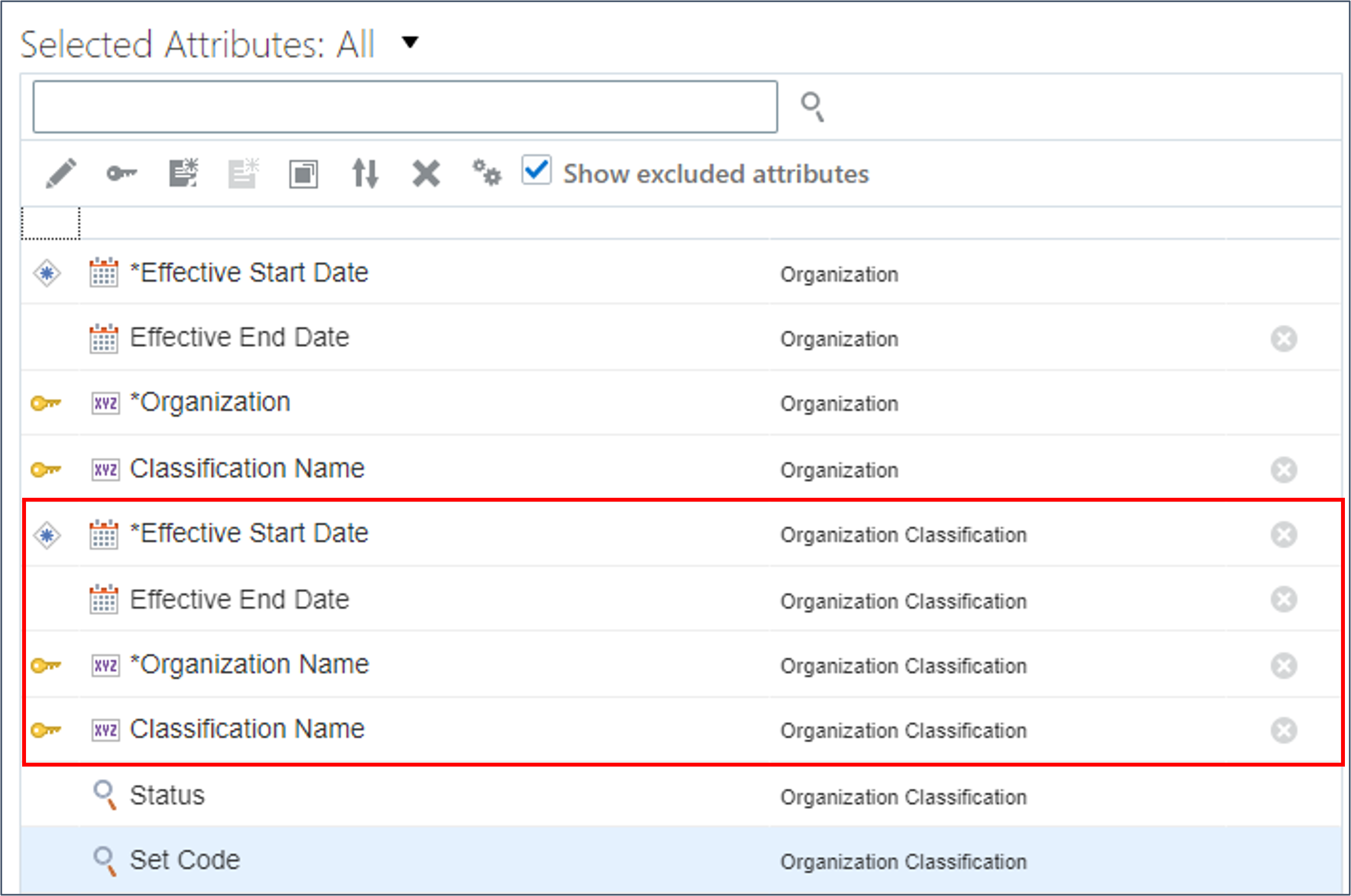Click the select all square icon
The width and height of the screenshot is (1351, 896).
303,174
